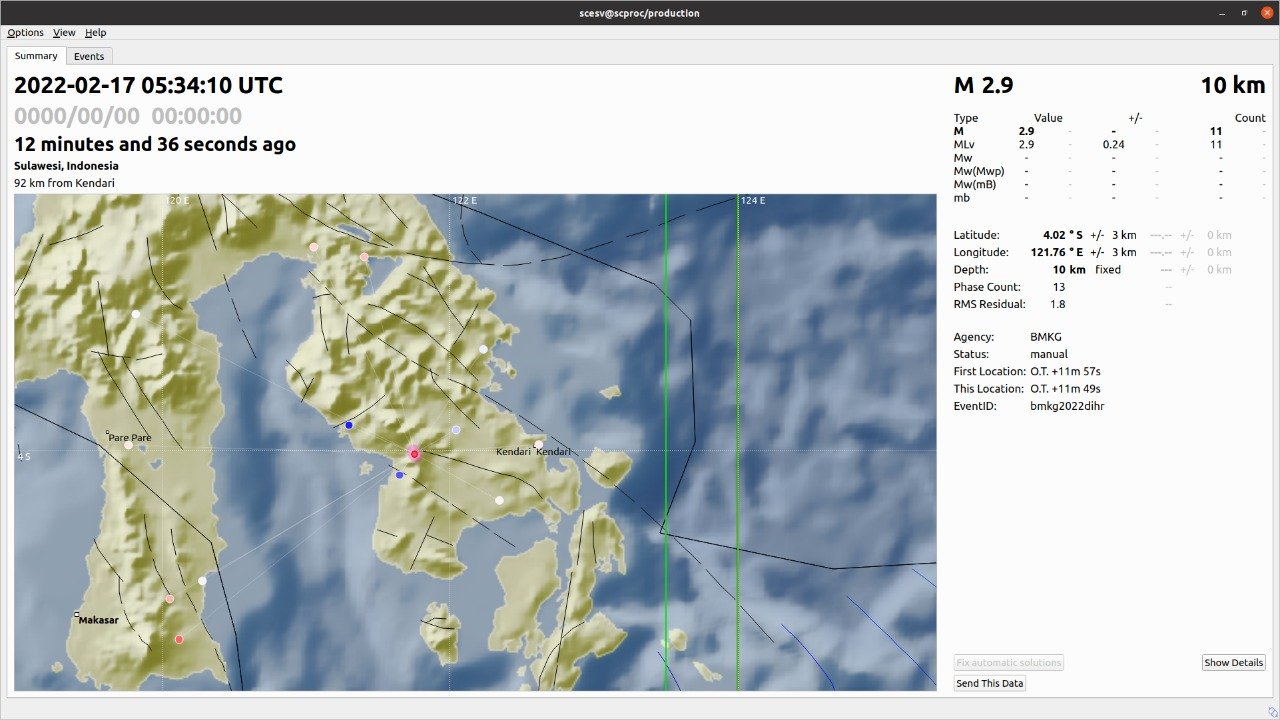
Task: Click the red station dot southeast of Makasar
Action: (x=179, y=639)
